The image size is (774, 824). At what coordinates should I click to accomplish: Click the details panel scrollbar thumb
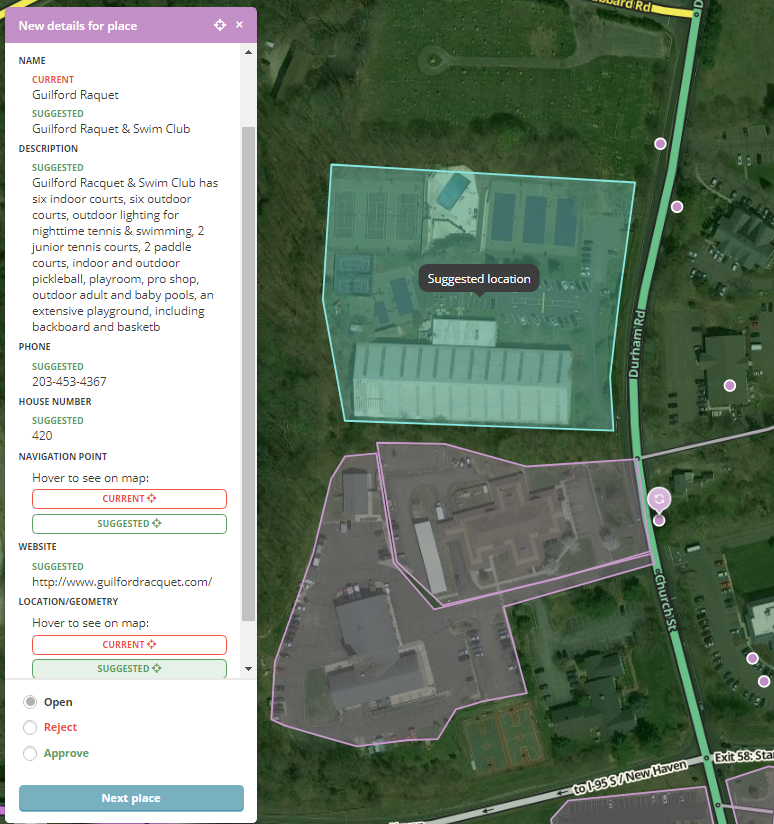coord(249,374)
